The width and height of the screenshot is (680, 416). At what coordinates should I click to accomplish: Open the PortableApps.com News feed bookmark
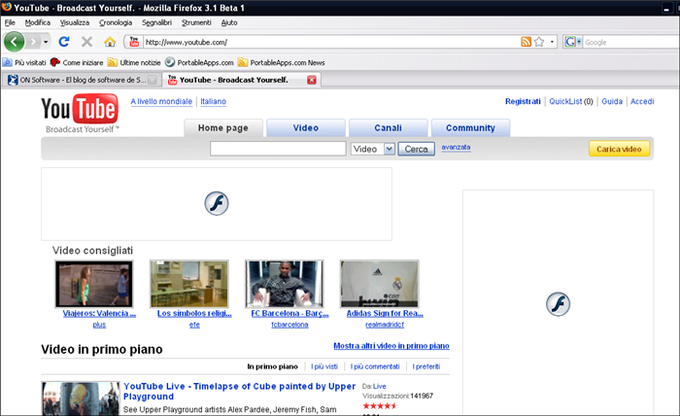click(x=281, y=62)
